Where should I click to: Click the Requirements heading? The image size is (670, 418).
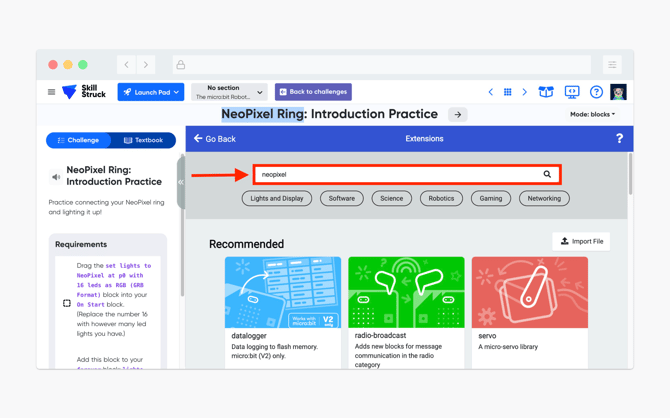click(81, 244)
